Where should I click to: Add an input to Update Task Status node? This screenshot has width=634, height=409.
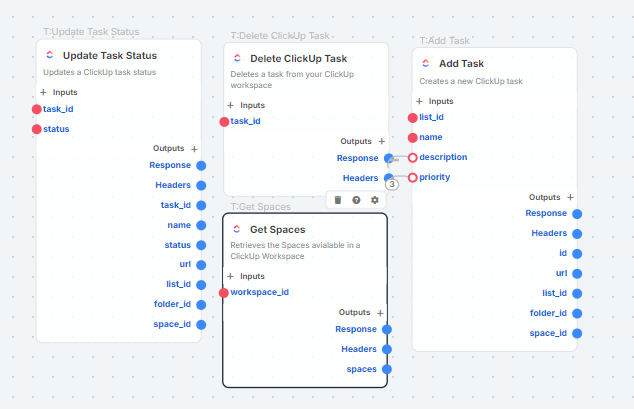(43, 92)
